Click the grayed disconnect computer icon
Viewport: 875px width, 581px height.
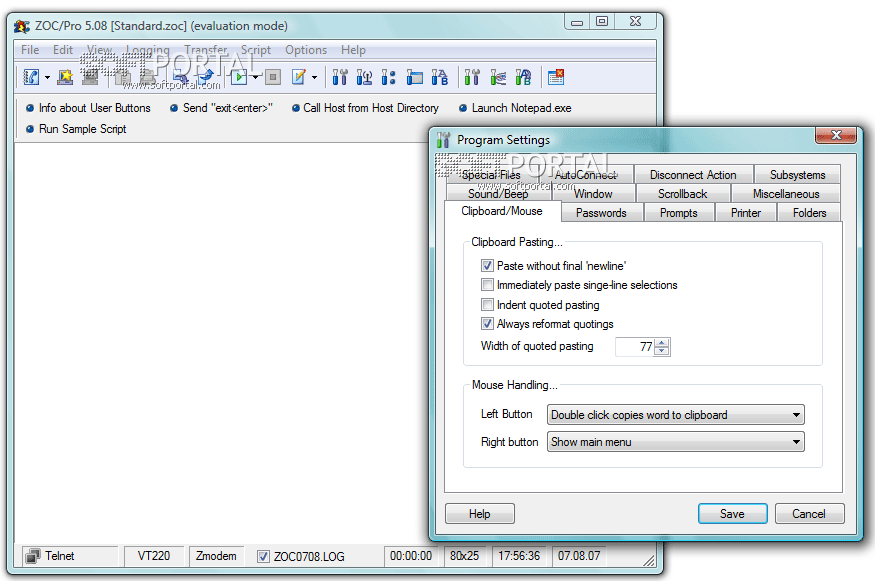coord(90,77)
